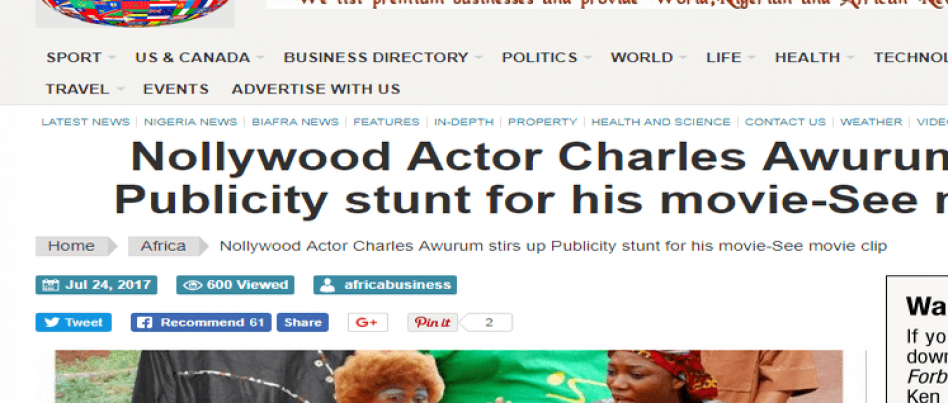Click the Twitter Tweet button
Screen dimensions: 948x403
pos(73,322)
